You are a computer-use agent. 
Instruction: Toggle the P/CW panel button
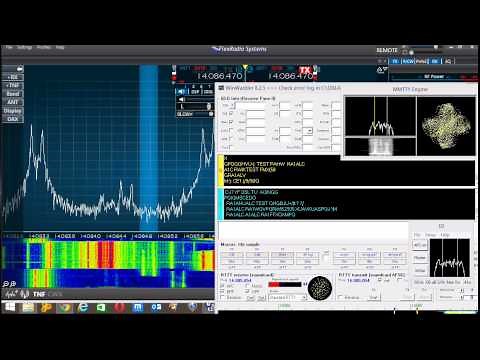coord(408,61)
